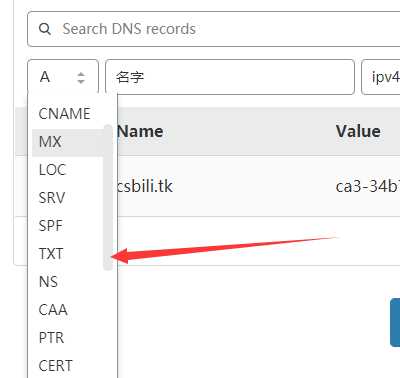Click the up-down arrows on type selector
This screenshot has height=378, width=400.
(x=81, y=78)
